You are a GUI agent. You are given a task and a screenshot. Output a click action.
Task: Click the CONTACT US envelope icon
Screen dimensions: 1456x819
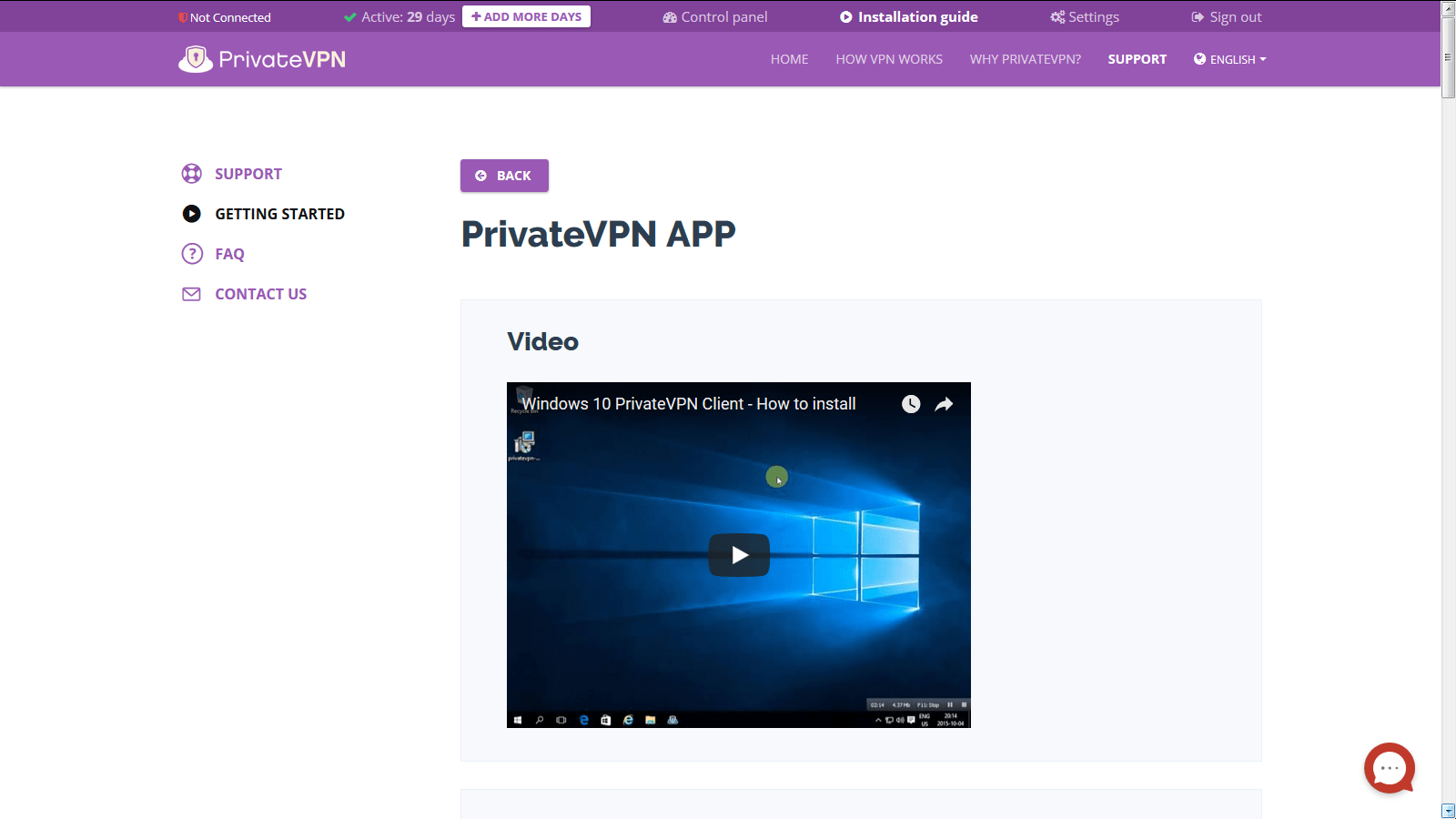click(191, 294)
